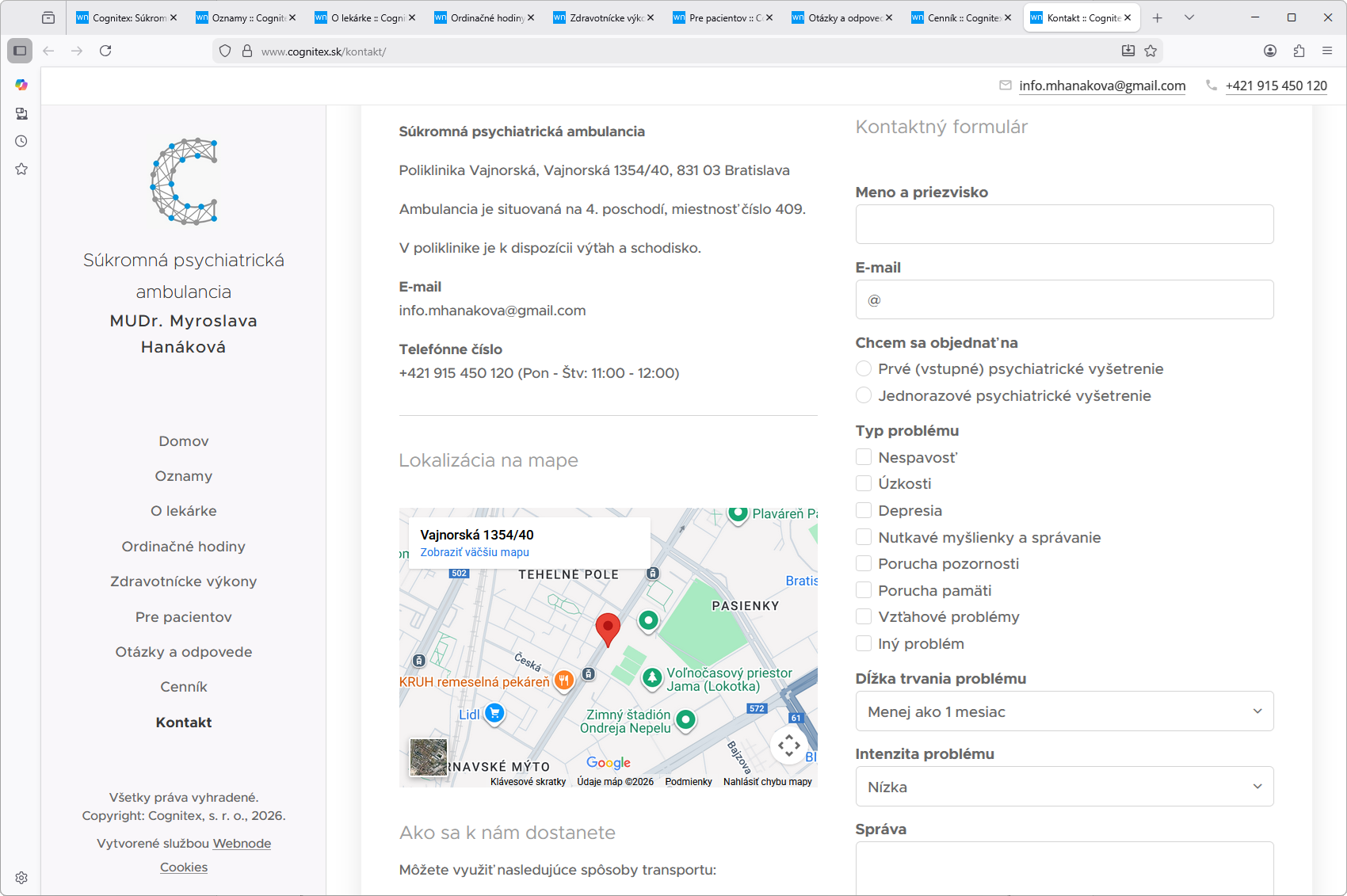Open the application menu hamburger icon
Screen dimensions: 1347x896
pyautogui.click(x=1327, y=51)
